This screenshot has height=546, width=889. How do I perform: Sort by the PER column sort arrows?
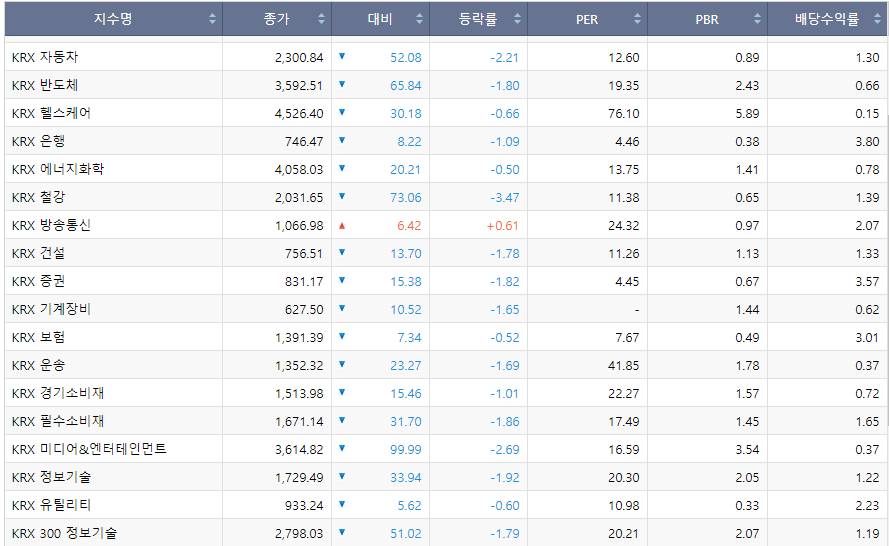coord(637,19)
